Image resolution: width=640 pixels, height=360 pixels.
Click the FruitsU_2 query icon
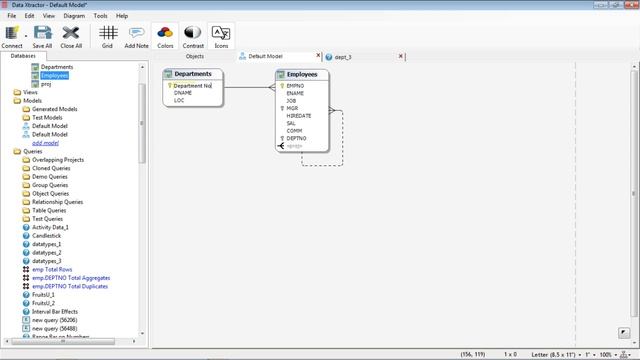coord(26,303)
